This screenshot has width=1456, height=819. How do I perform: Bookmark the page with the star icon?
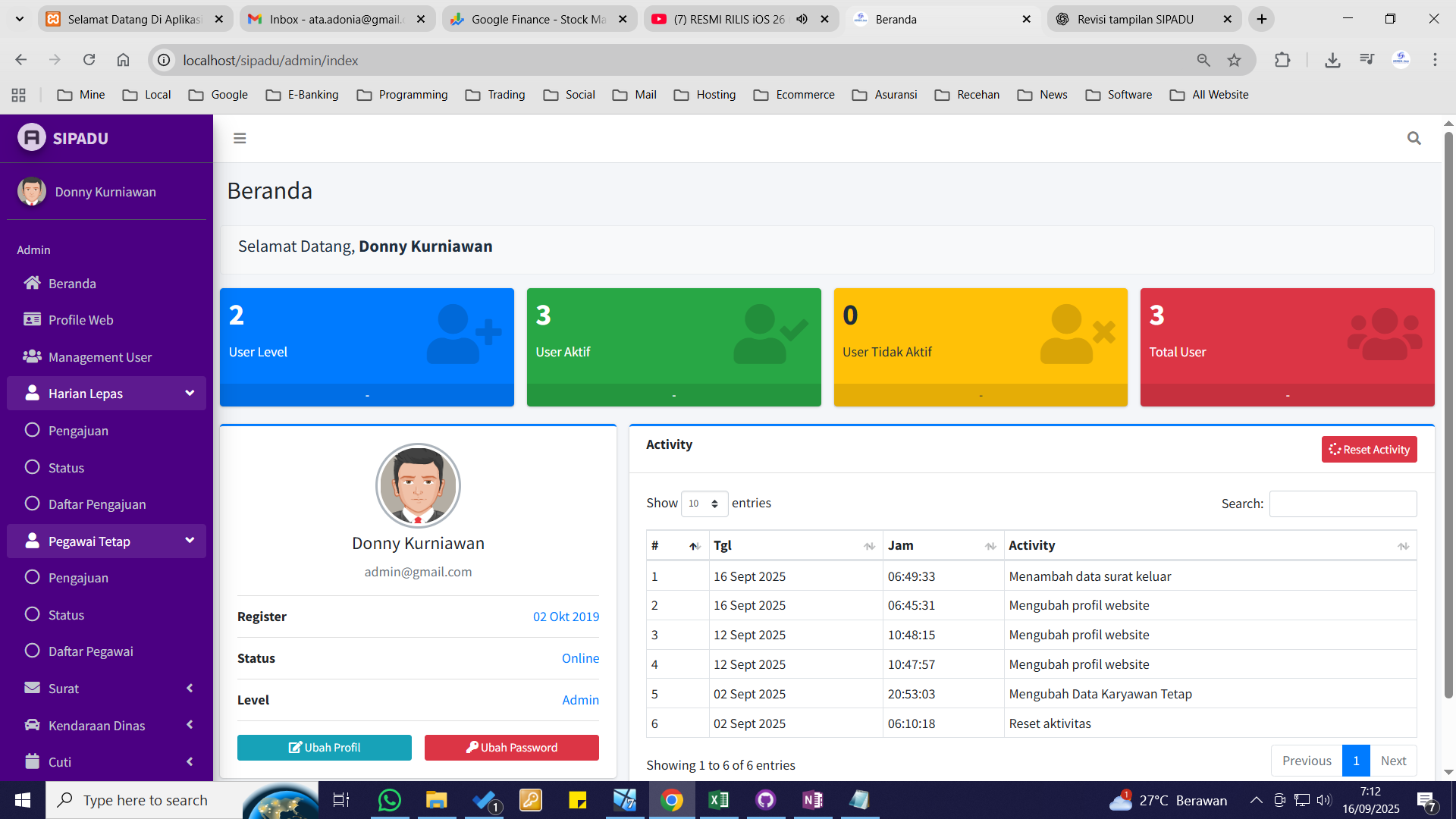(1235, 60)
